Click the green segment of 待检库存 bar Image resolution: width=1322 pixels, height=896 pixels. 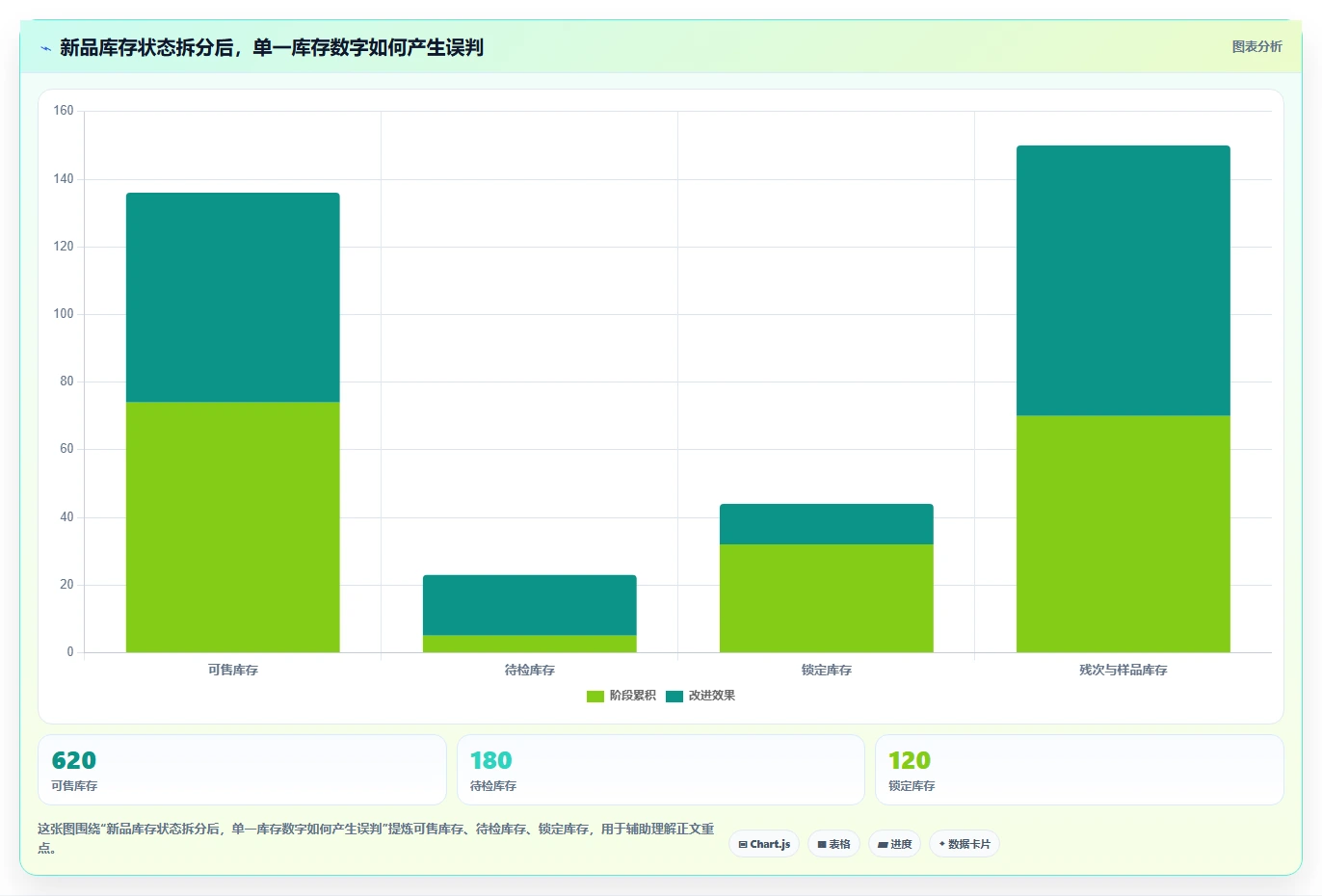pos(530,644)
